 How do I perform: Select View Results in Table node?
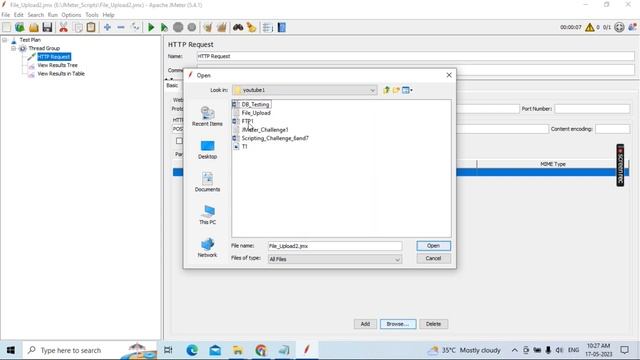61,74
